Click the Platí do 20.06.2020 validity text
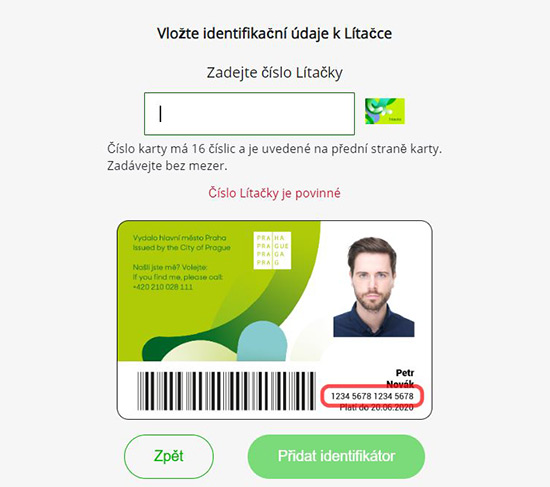 click(376, 408)
